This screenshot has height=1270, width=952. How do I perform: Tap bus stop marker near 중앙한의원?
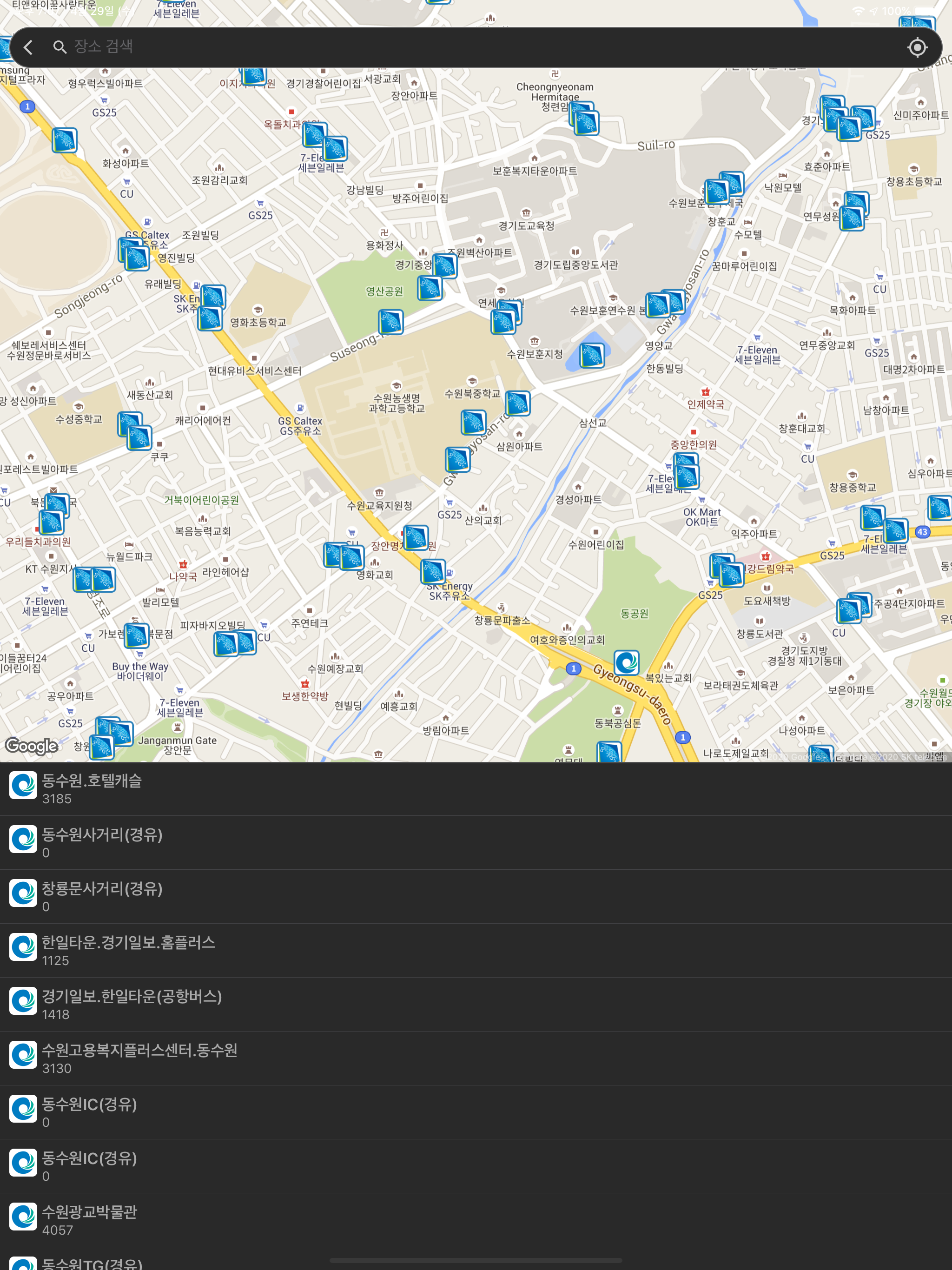click(x=688, y=476)
